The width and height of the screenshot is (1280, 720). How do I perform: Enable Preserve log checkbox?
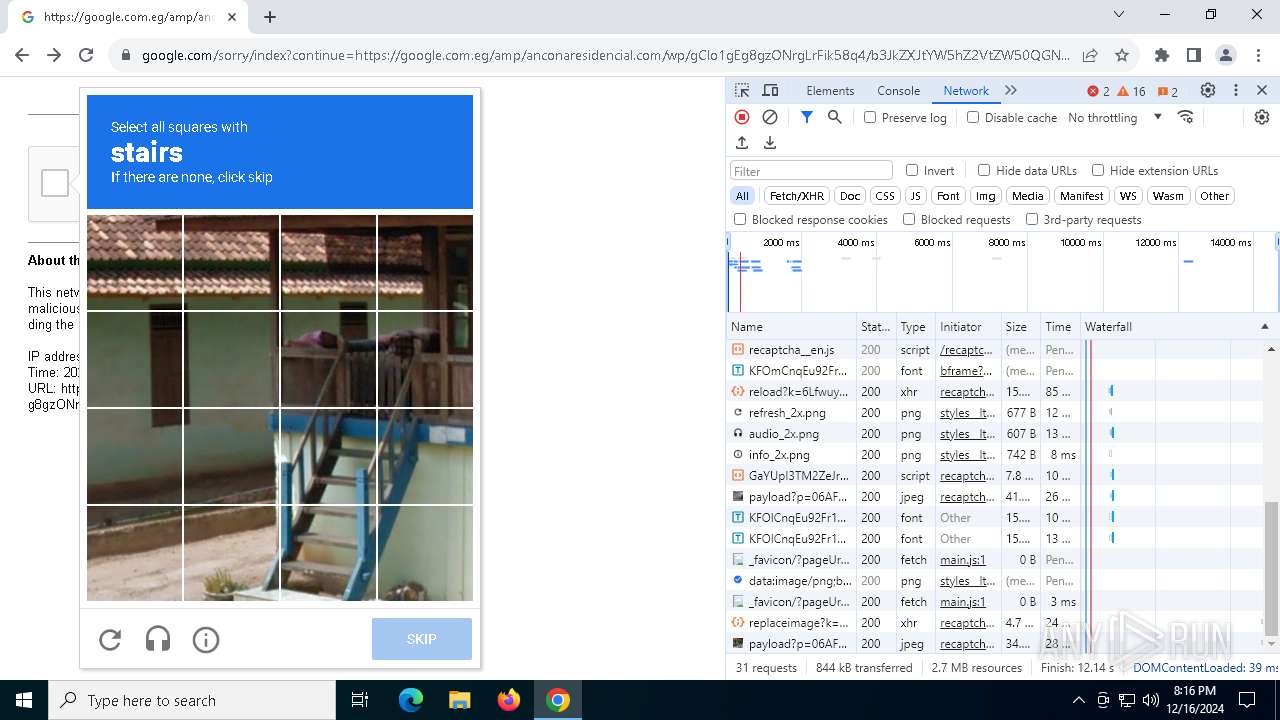pos(870,117)
